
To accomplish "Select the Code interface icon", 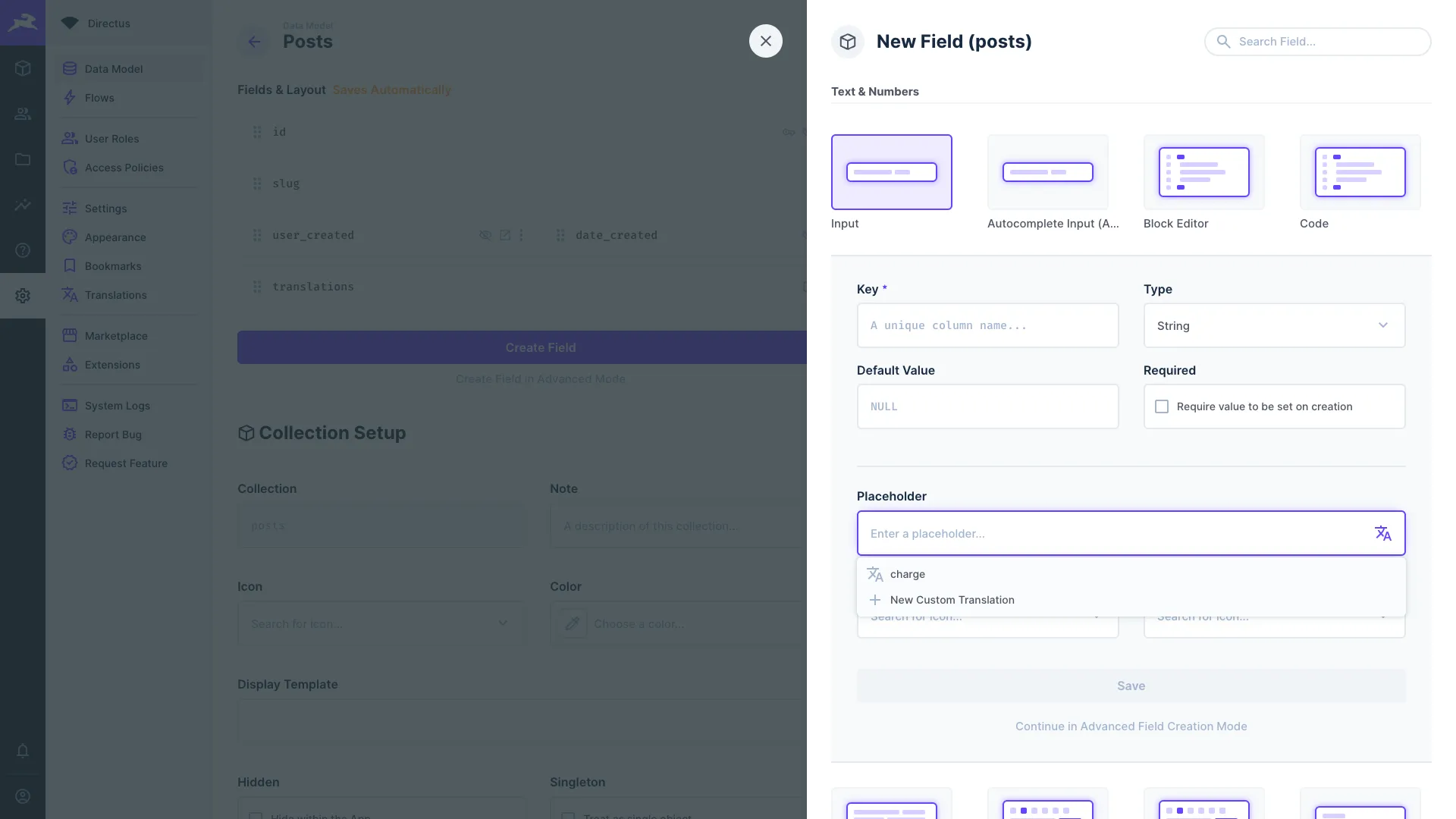I will (1360, 172).
